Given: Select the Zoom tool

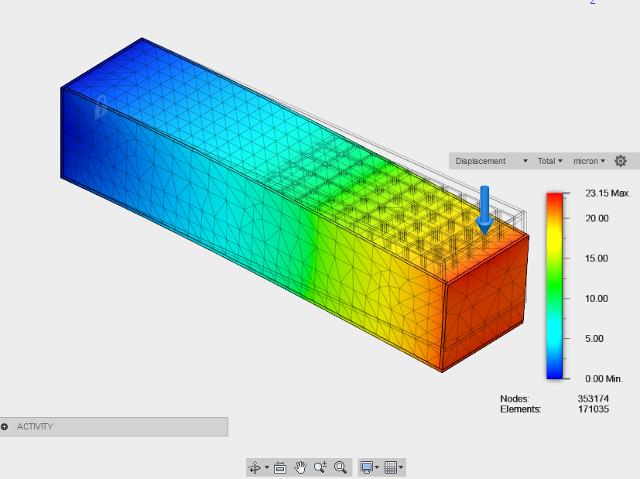Looking at the screenshot, I should tap(320, 467).
